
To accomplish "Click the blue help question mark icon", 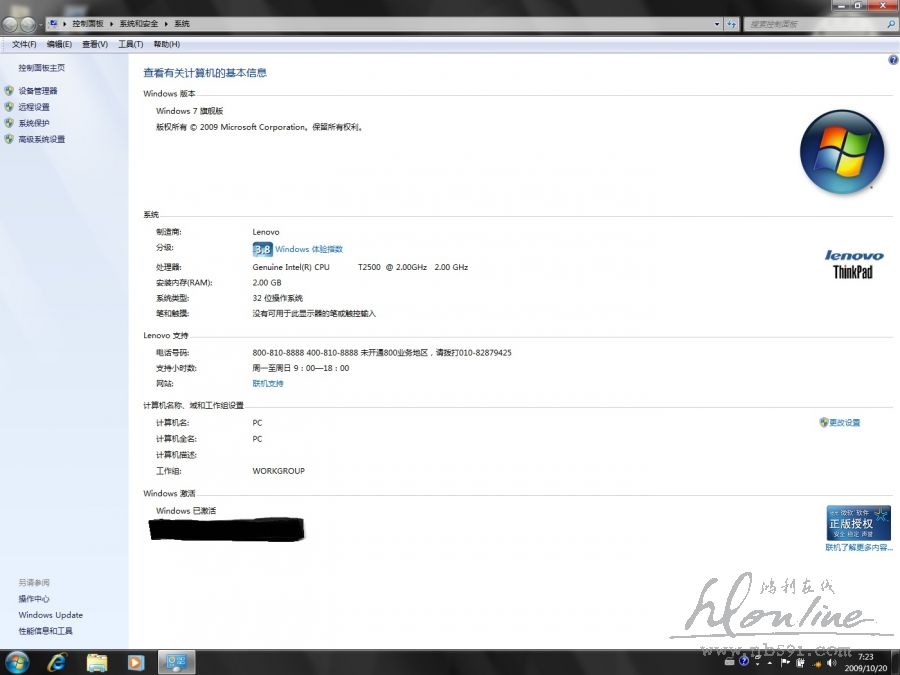I will click(893, 60).
